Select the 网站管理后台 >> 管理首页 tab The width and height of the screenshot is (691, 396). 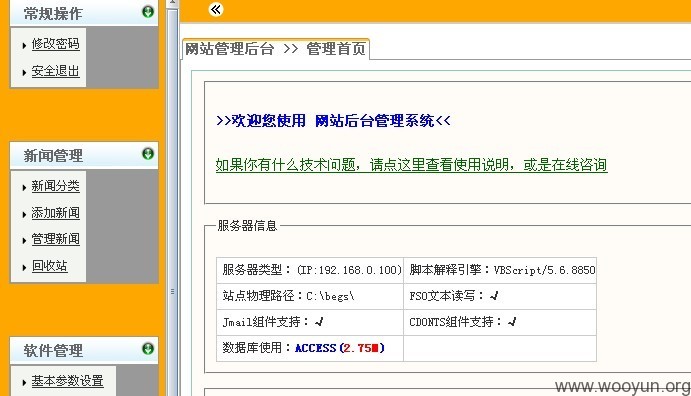pyautogui.click(x=276, y=49)
